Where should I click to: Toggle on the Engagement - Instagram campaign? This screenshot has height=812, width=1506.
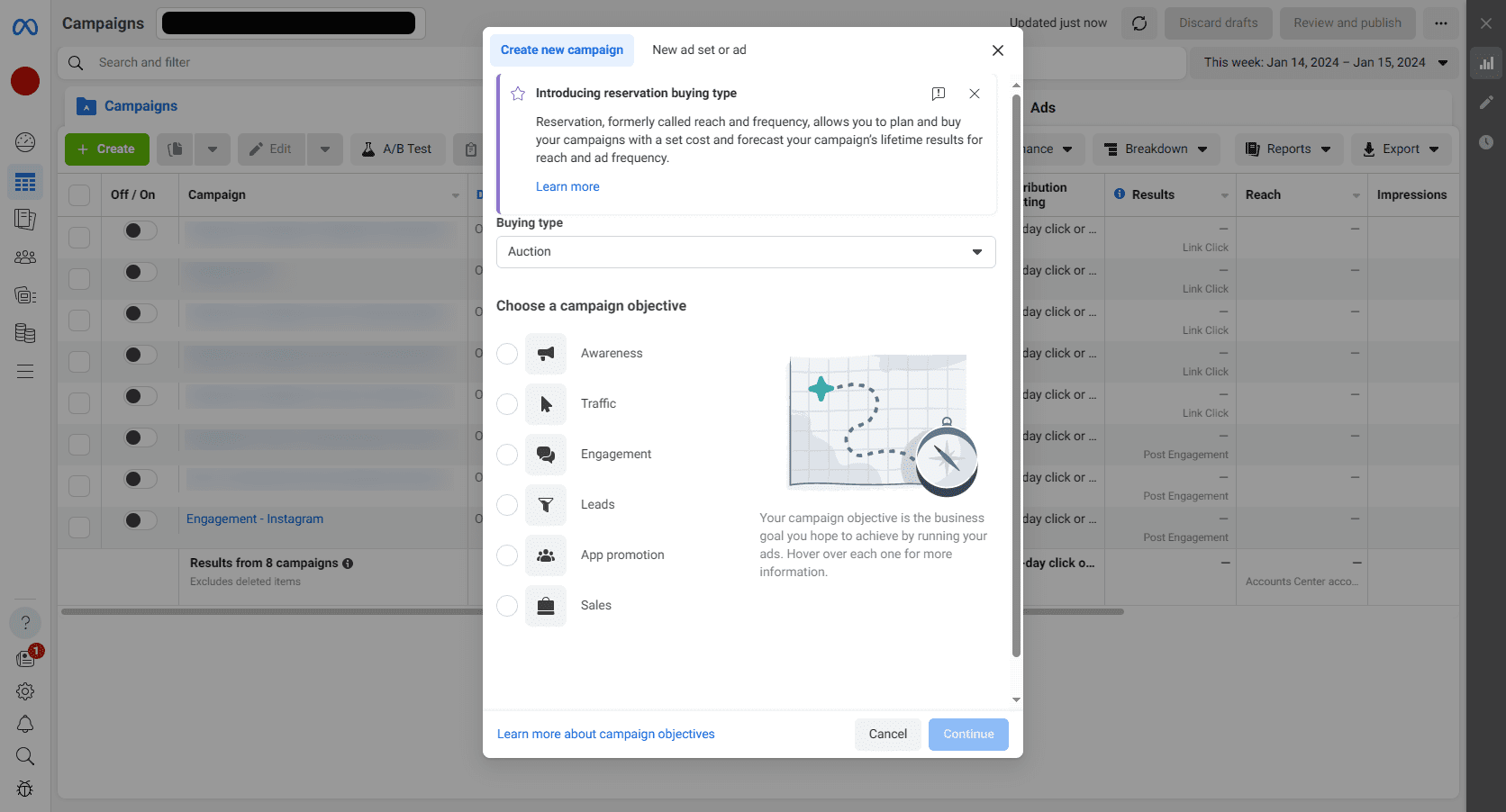139,519
